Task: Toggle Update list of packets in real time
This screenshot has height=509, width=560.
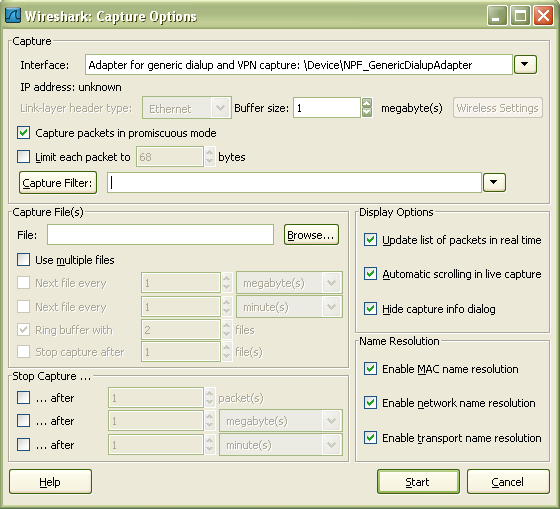Action: coord(370,240)
